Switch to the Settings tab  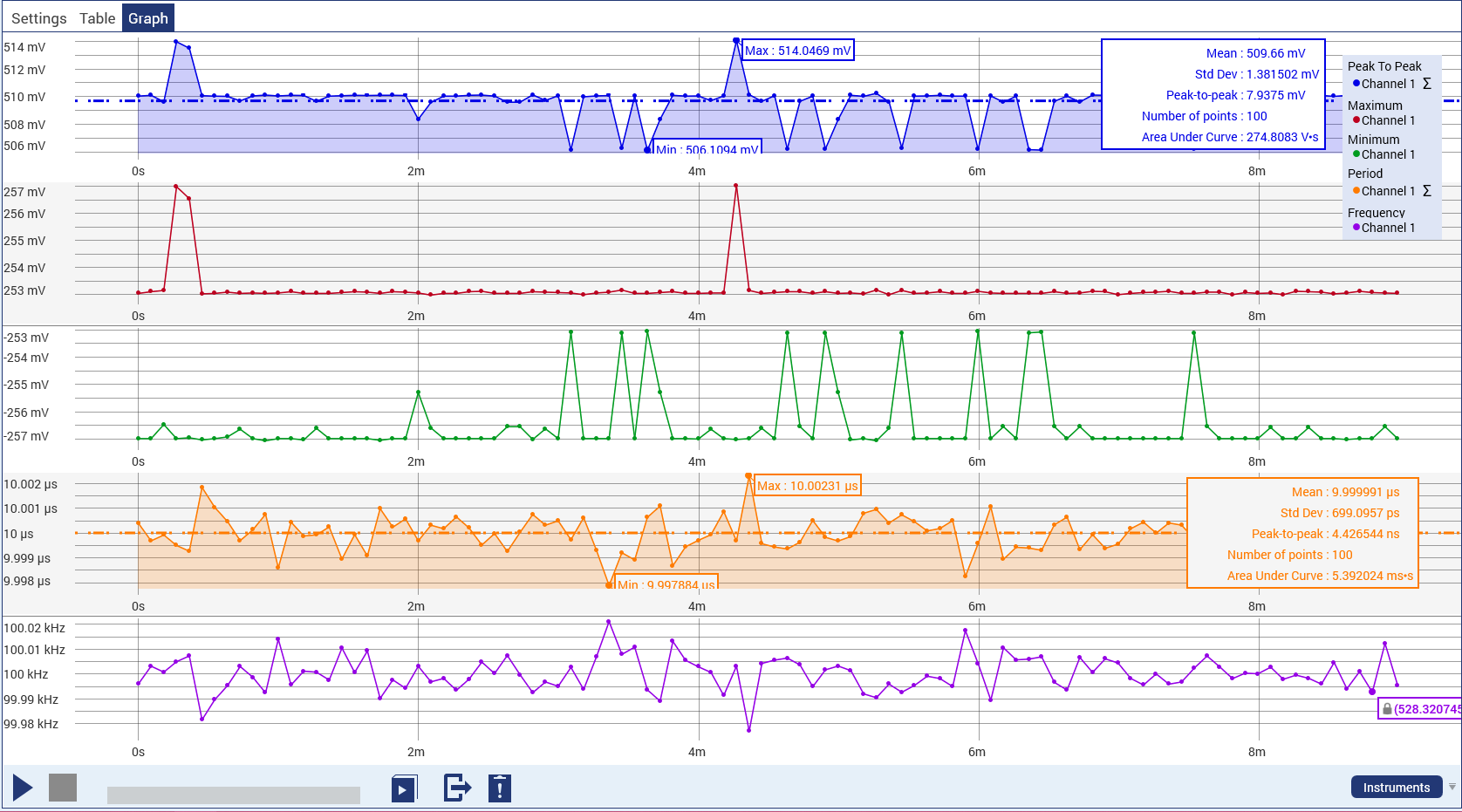tap(38, 18)
